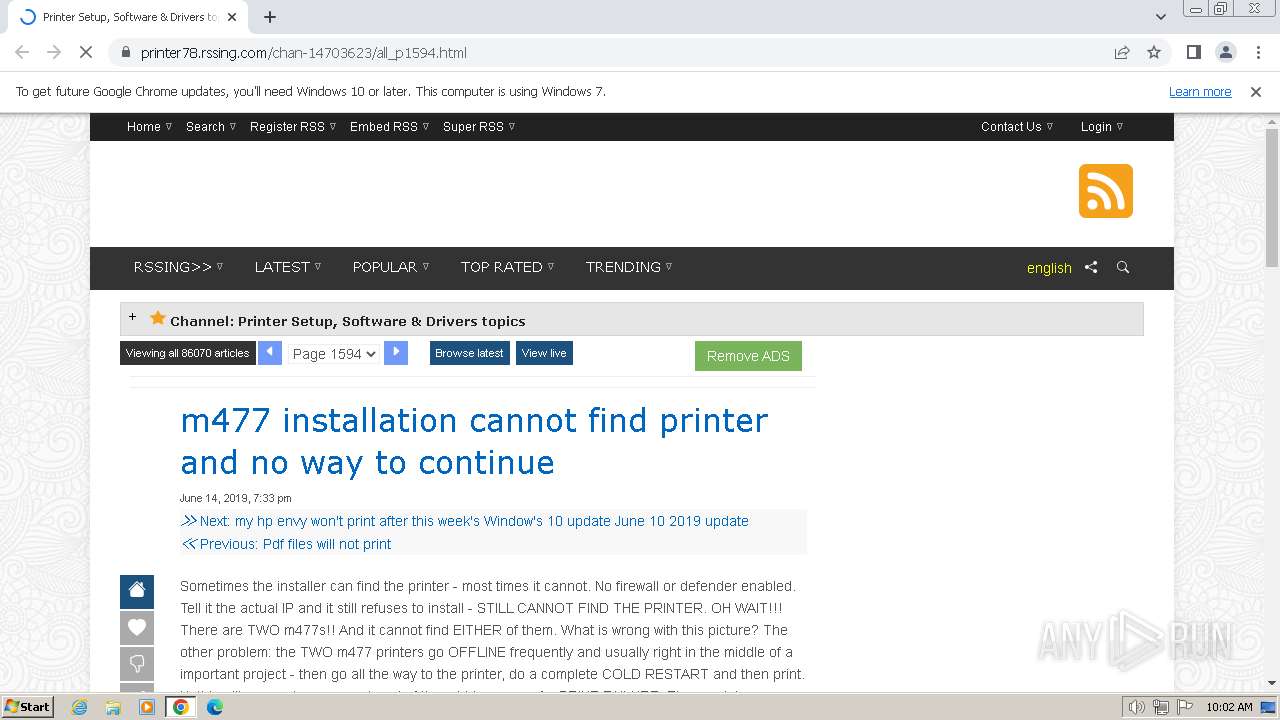Open tab search chevron

[x=1160, y=17]
